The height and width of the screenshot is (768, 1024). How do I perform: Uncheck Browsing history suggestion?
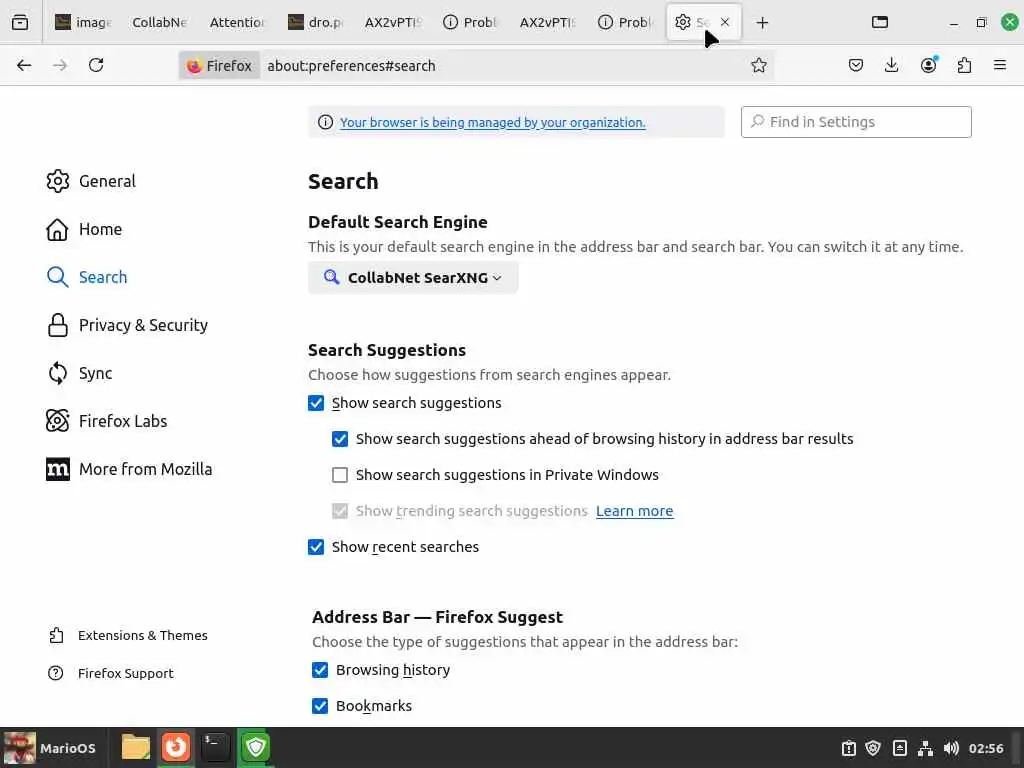(x=320, y=670)
